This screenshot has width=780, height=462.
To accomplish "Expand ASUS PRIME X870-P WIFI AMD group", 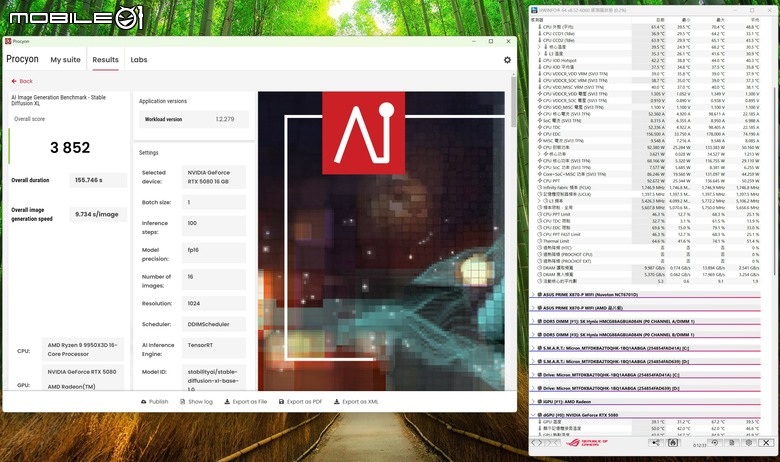I will click(x=533, y=308).
